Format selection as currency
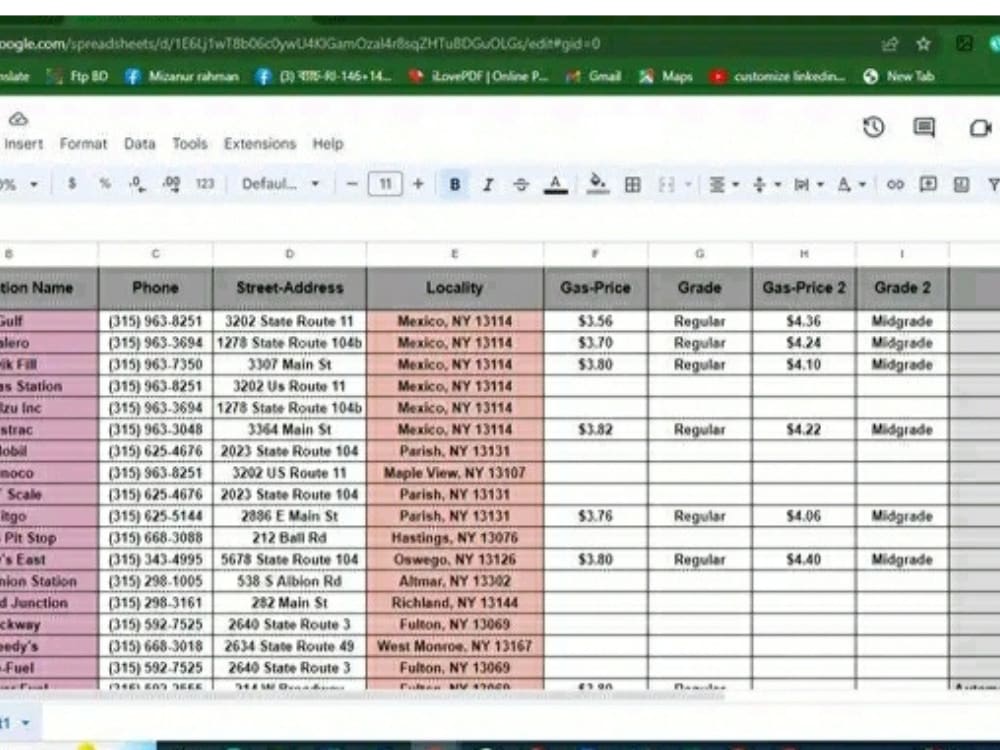 coord(70,184)
